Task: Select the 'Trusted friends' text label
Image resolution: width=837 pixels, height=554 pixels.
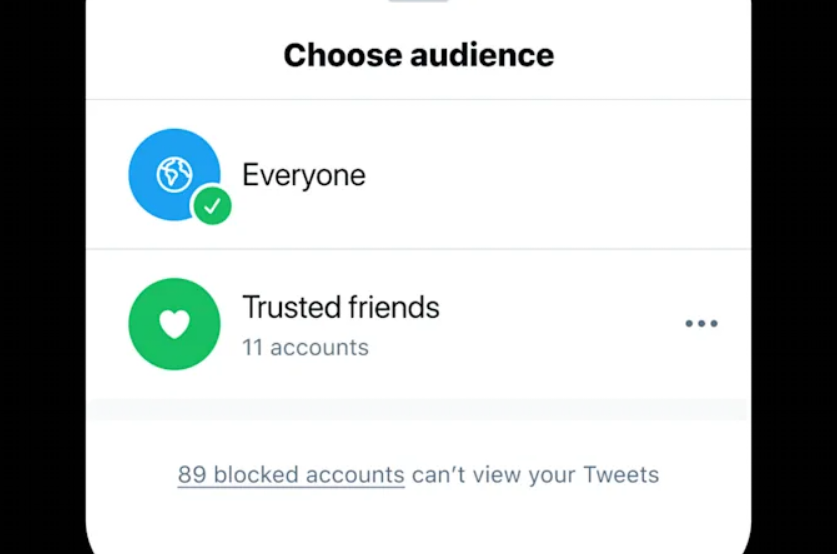Action: (x=341, y=307)
